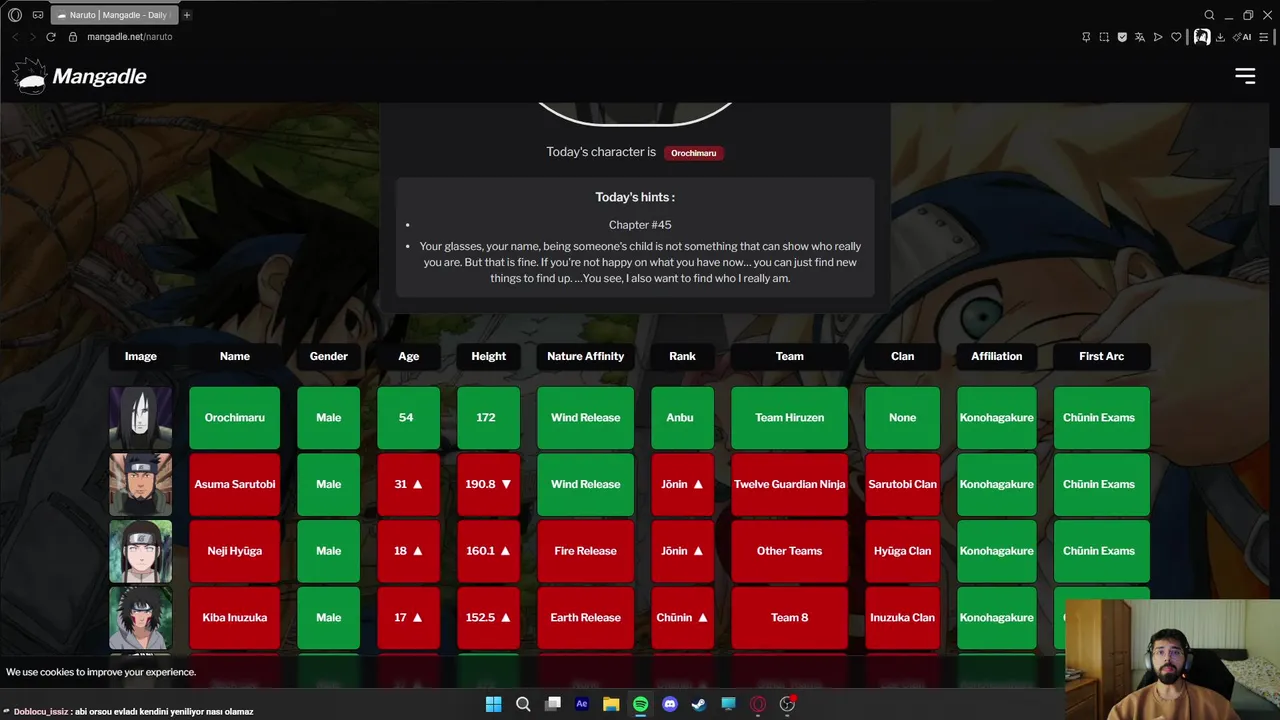1280x720 pixels.
Task: Select the green Orochimaru name cell
Action: [x=235, y=418]
